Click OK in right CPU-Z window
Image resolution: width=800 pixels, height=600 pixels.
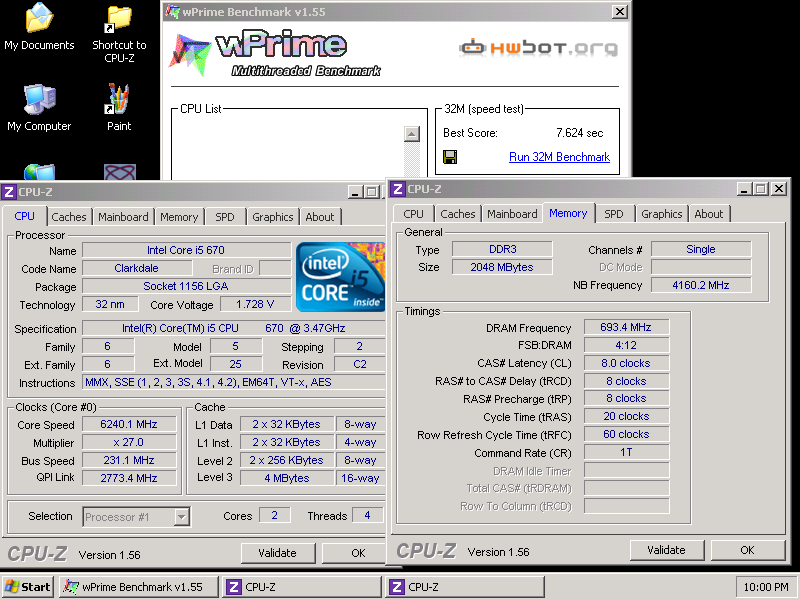pos(747,550)
